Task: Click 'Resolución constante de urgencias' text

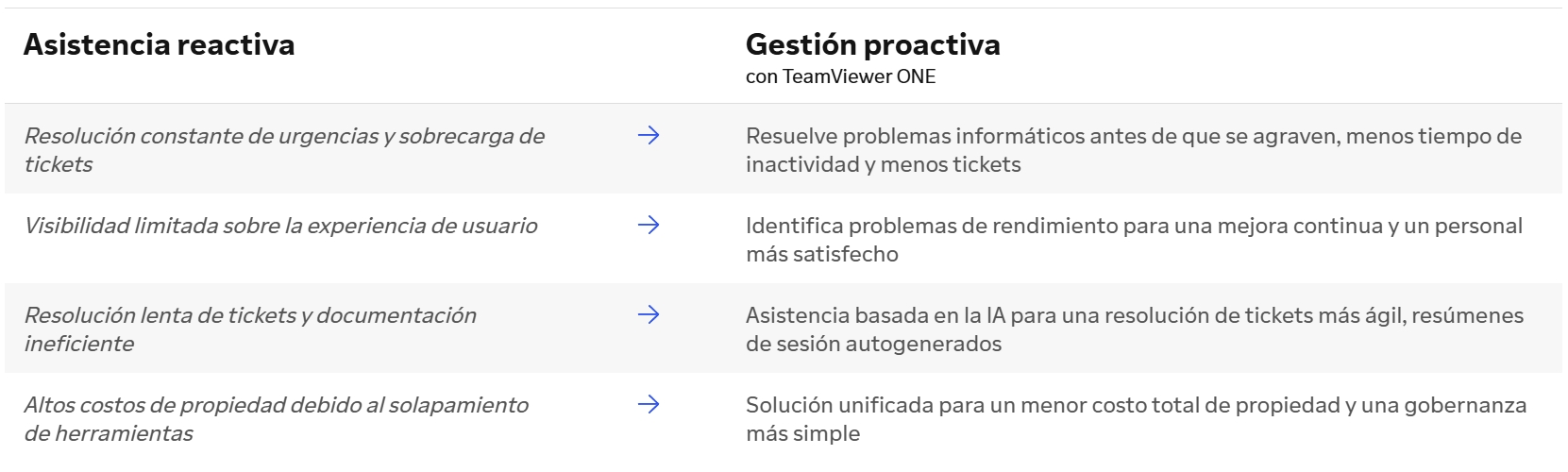Action: click(x=200, y=136)
